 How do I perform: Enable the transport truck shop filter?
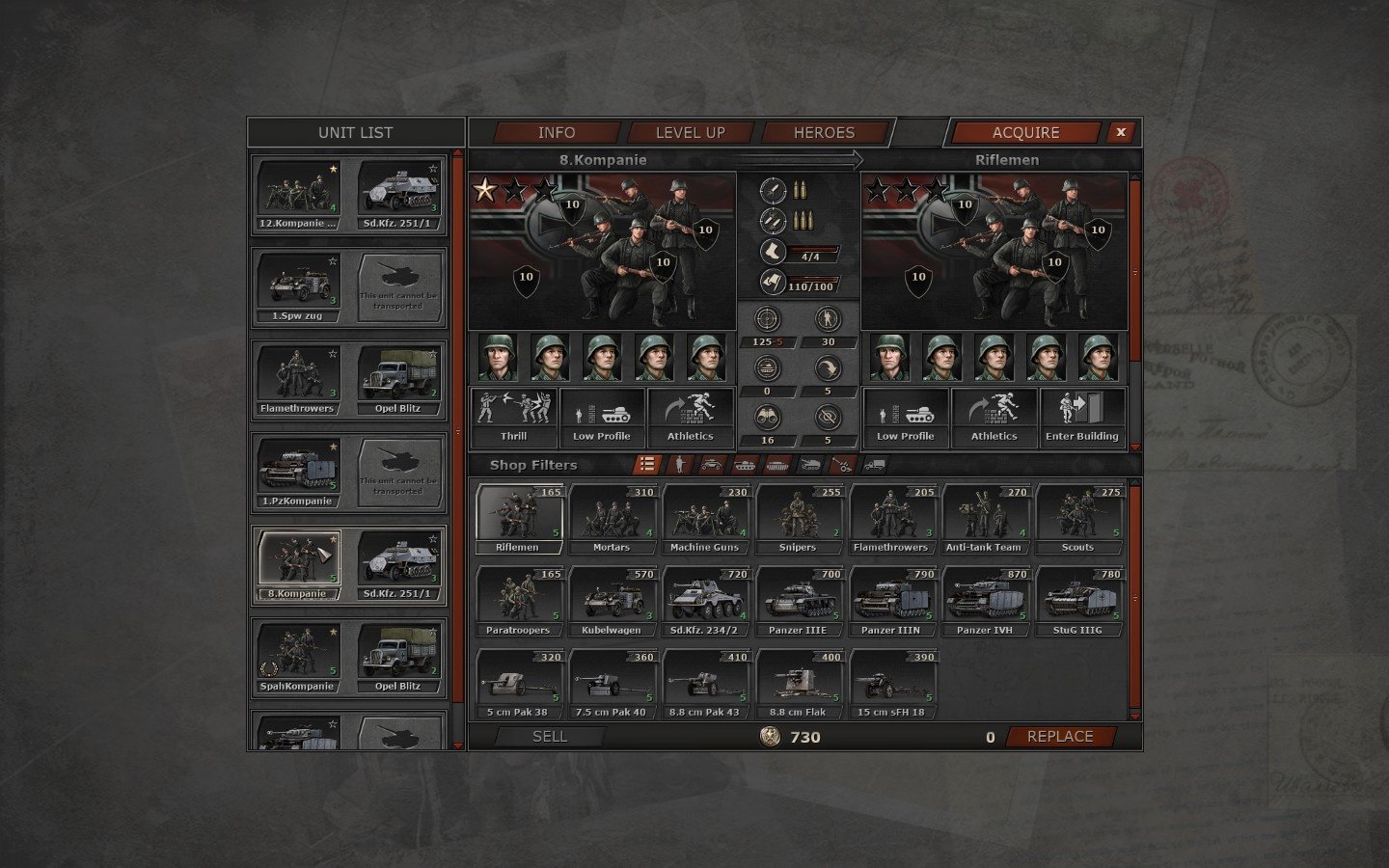[x=875, y=465]
